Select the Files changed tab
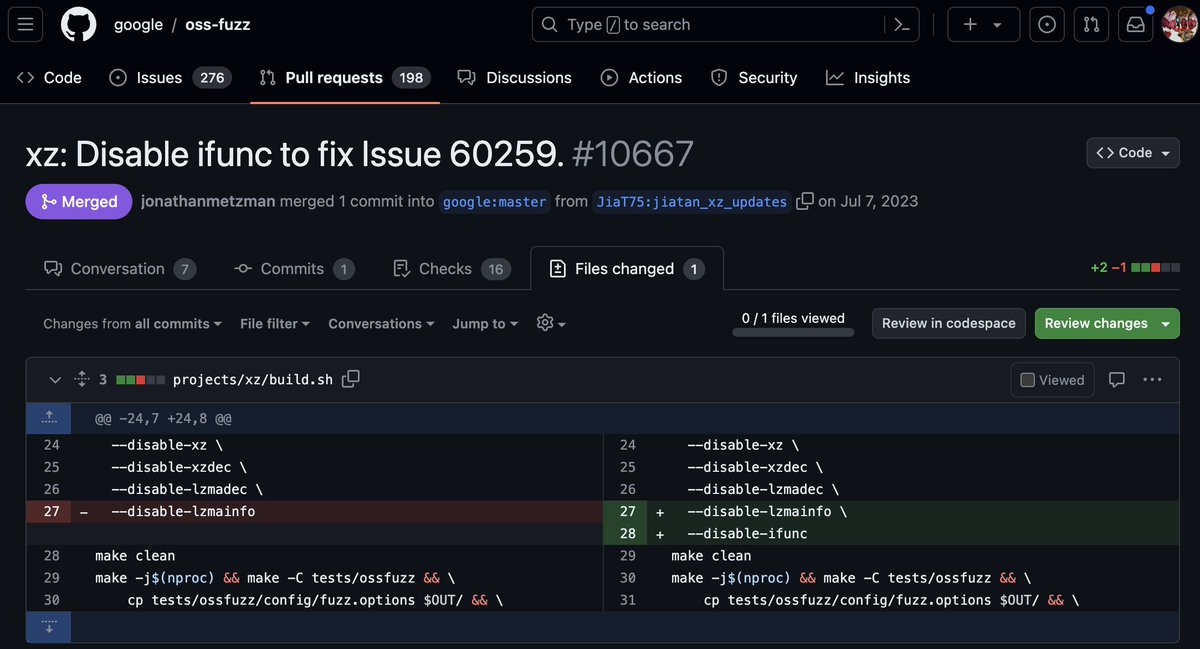 point(627,268)
